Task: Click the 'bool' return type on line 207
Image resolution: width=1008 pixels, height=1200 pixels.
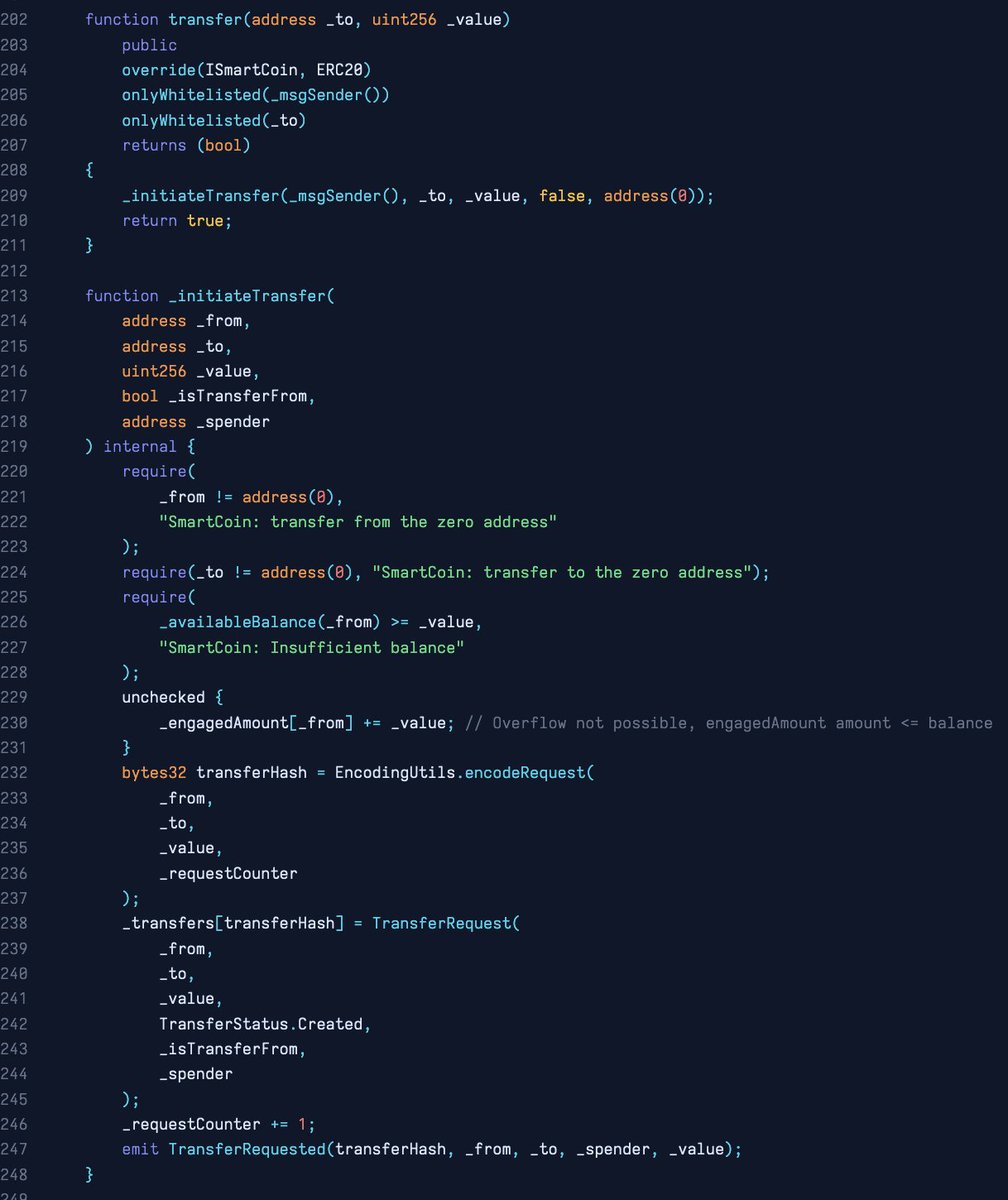Action: [223, 145]
